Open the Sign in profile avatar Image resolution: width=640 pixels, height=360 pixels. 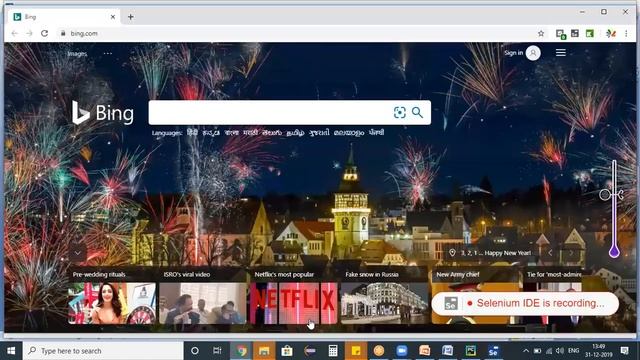coord(533,53)
